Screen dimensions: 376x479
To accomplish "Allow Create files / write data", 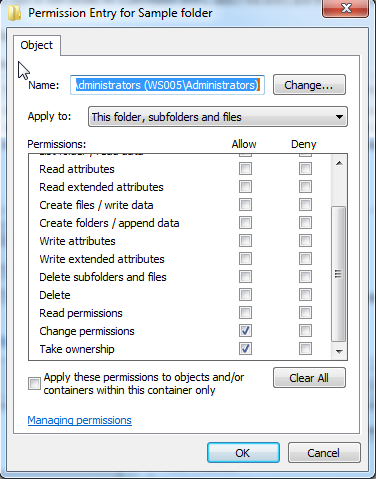I will [245, 205].
